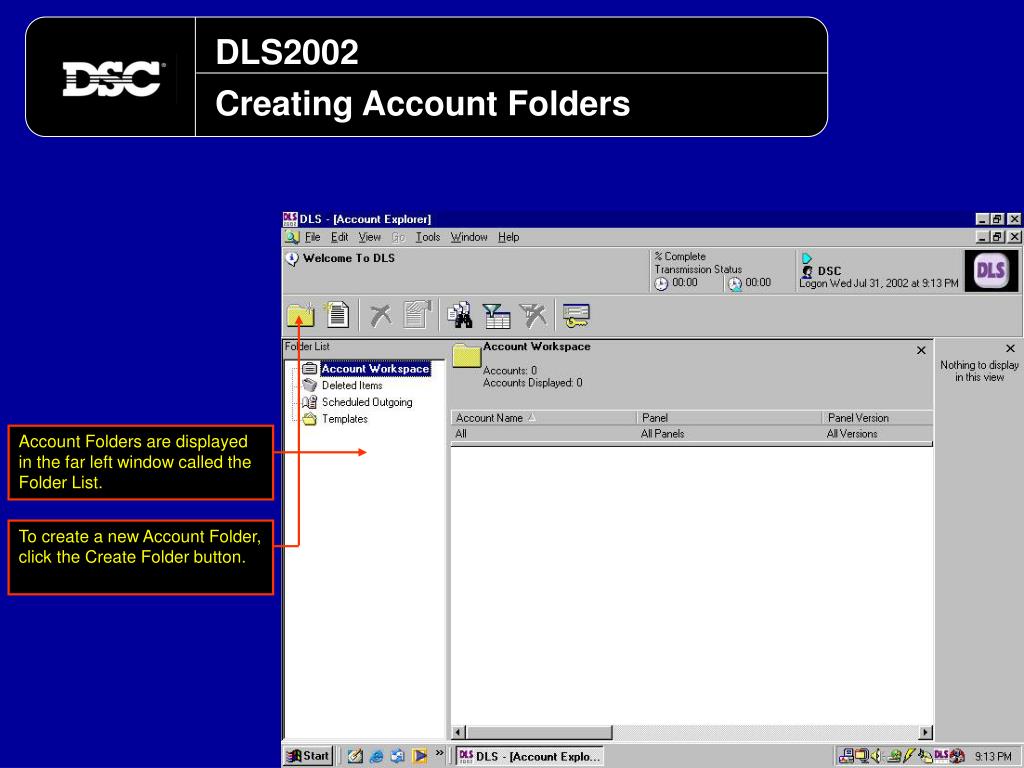
Task: Select the Templates folder
Action: tap(344, 419)
